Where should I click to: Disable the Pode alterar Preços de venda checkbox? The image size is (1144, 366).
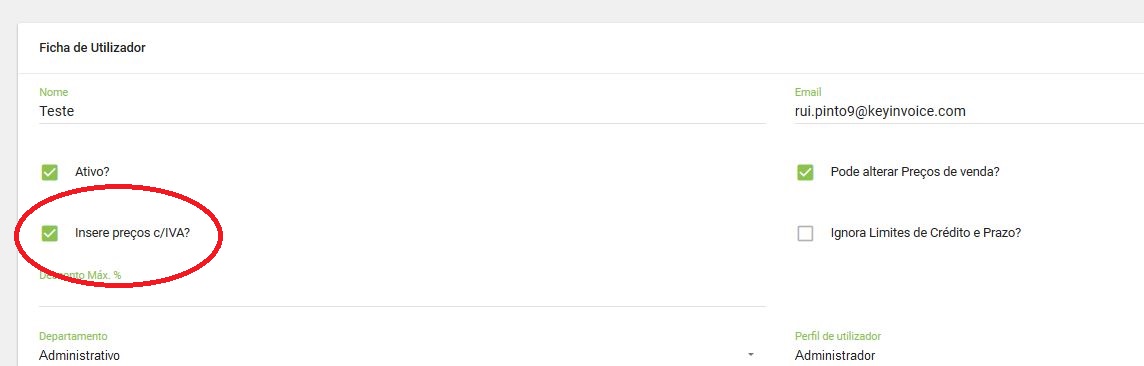point(805,173)
